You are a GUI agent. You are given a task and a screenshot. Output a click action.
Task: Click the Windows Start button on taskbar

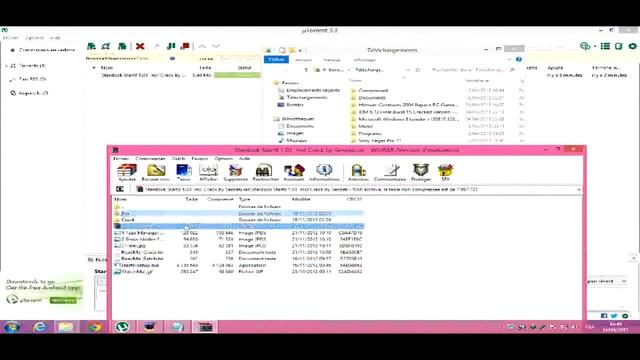pyautogui.click(x=11, y=327)
